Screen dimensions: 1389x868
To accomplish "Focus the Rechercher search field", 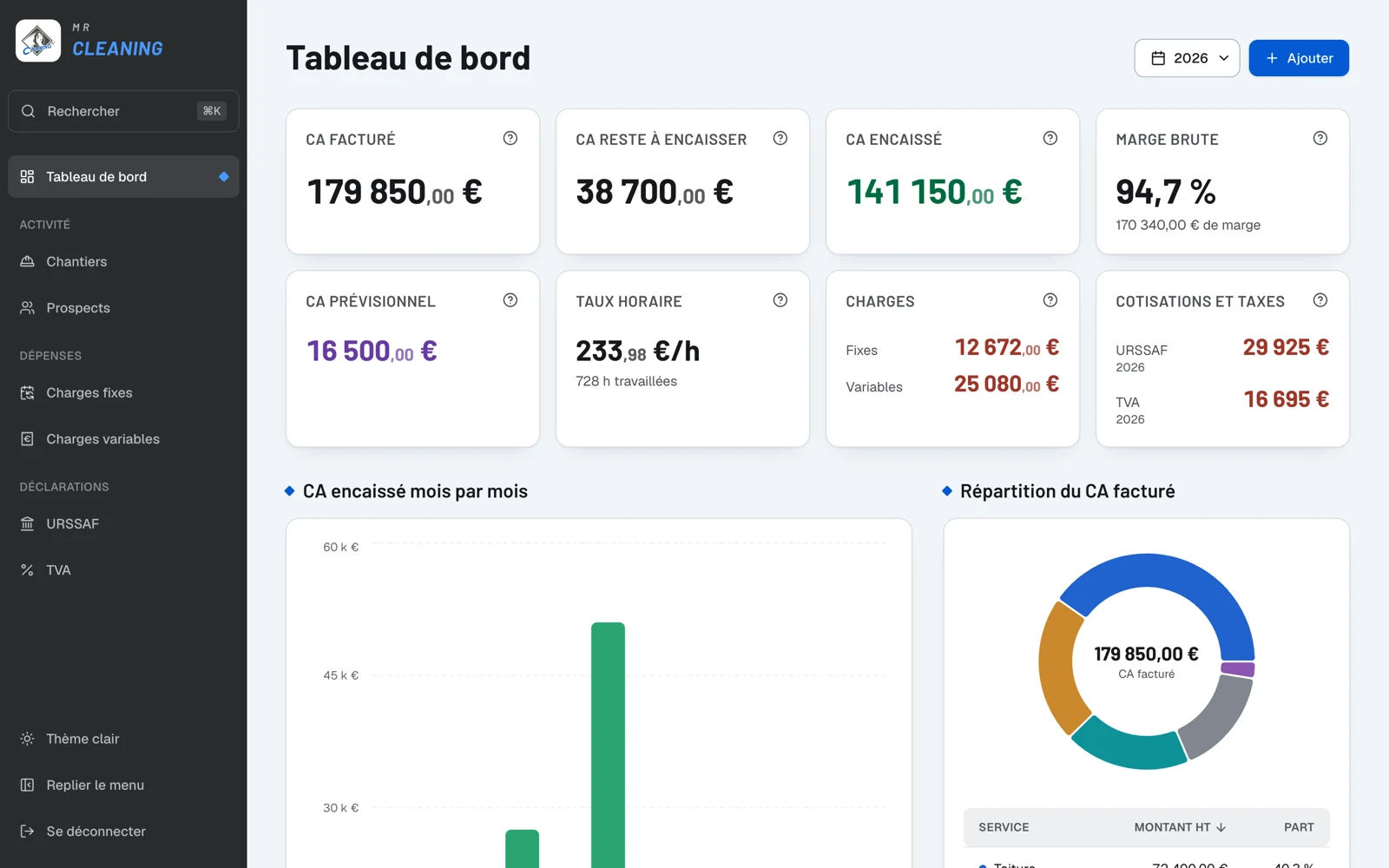I will (x=123, y=111).
